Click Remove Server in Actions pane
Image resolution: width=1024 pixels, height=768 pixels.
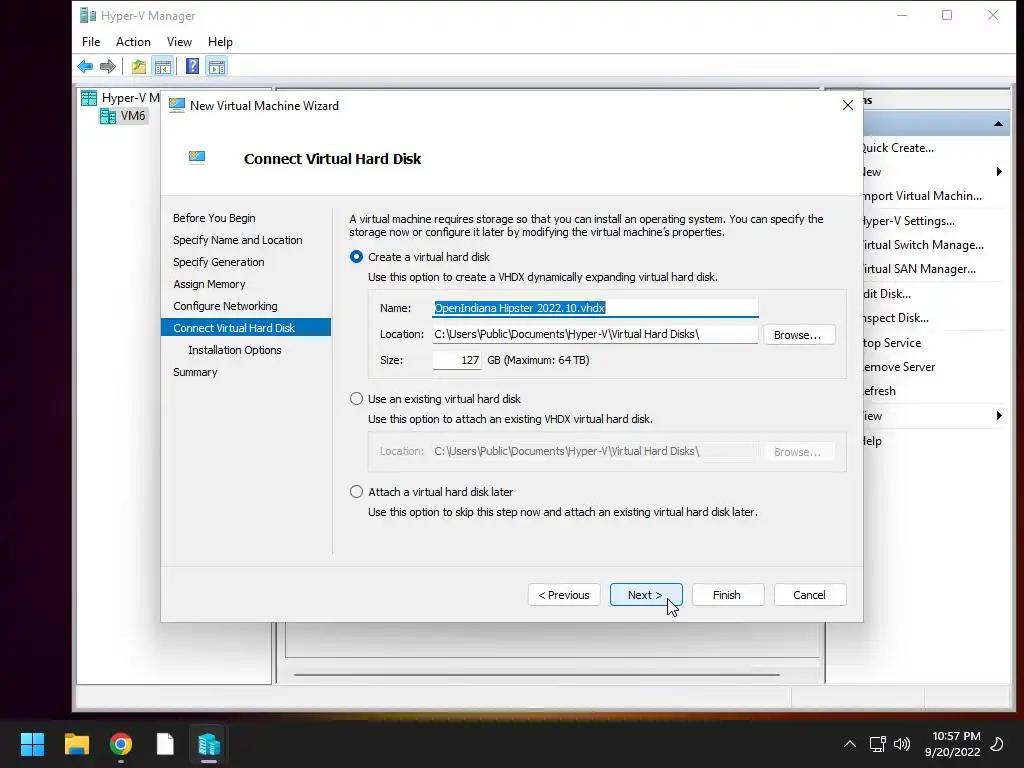click(899, 367)
